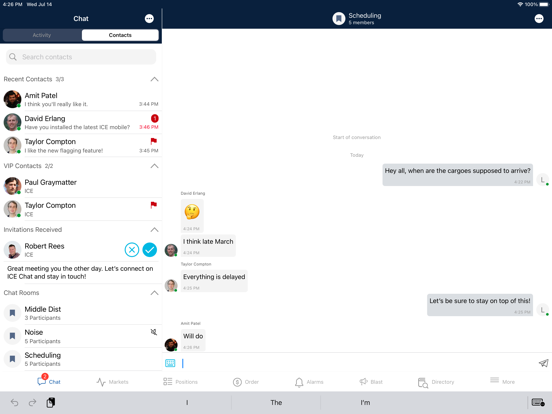Open the Order tab
Image resolution: width=552 pixels, height=414 pixels.
246,382
